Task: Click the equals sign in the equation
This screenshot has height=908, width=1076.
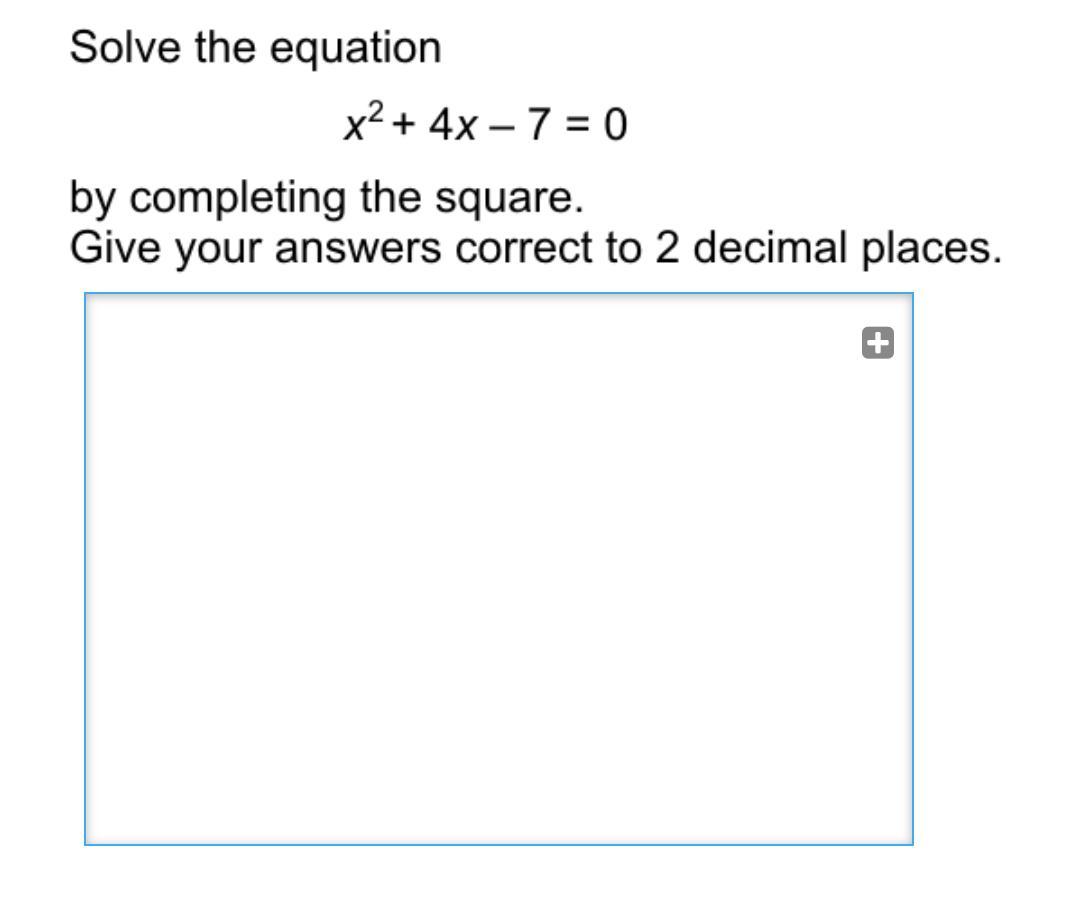Action: pyautogui.click(x=578, y=126)
